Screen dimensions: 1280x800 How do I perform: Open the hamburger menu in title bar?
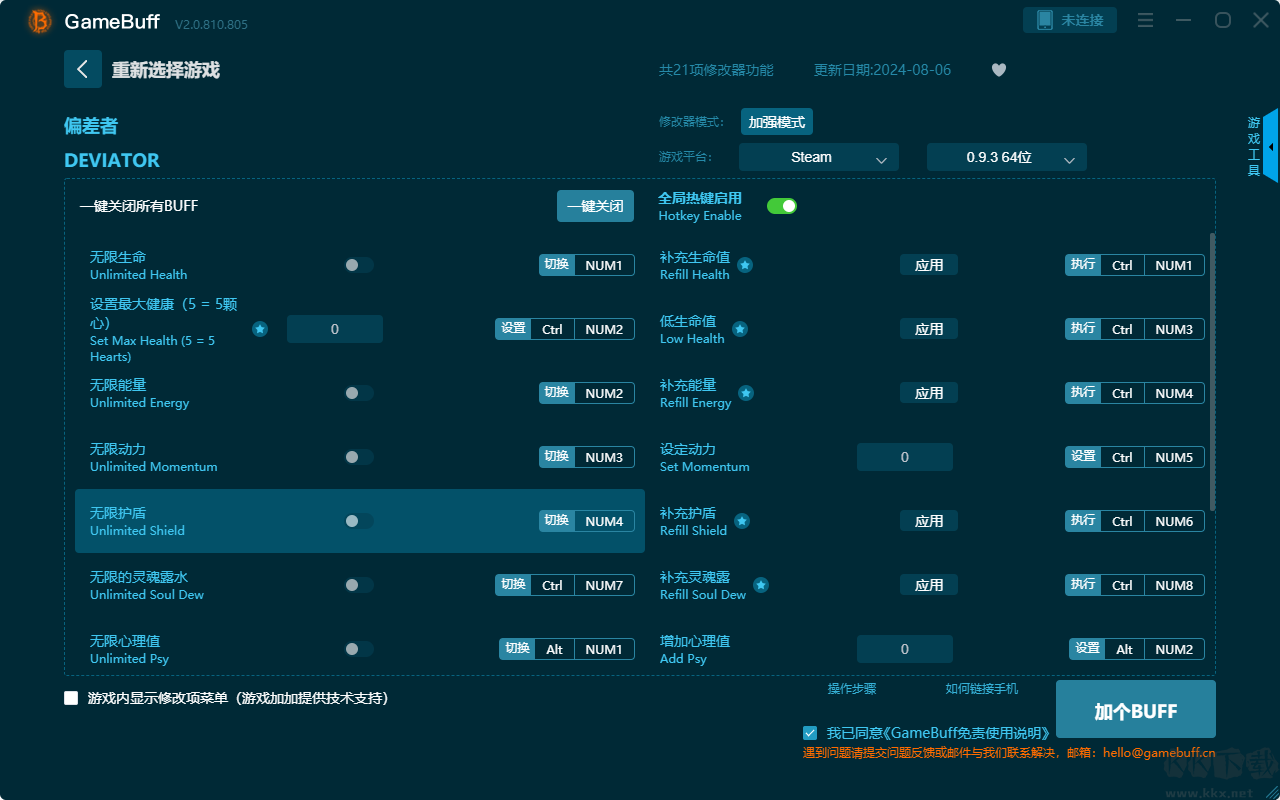(1146, 21)
